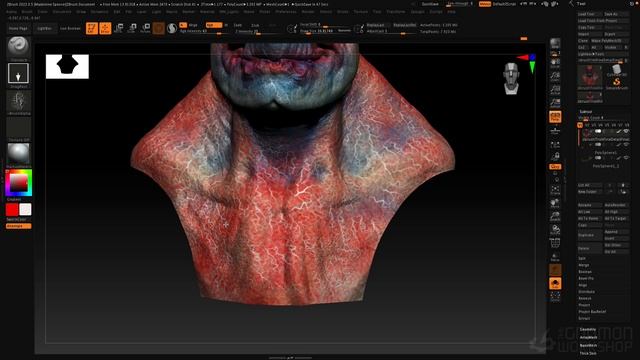This screenshot has height=360, width=640.
Task: Activate the orange Edit mode button
Action: [92, 28]
